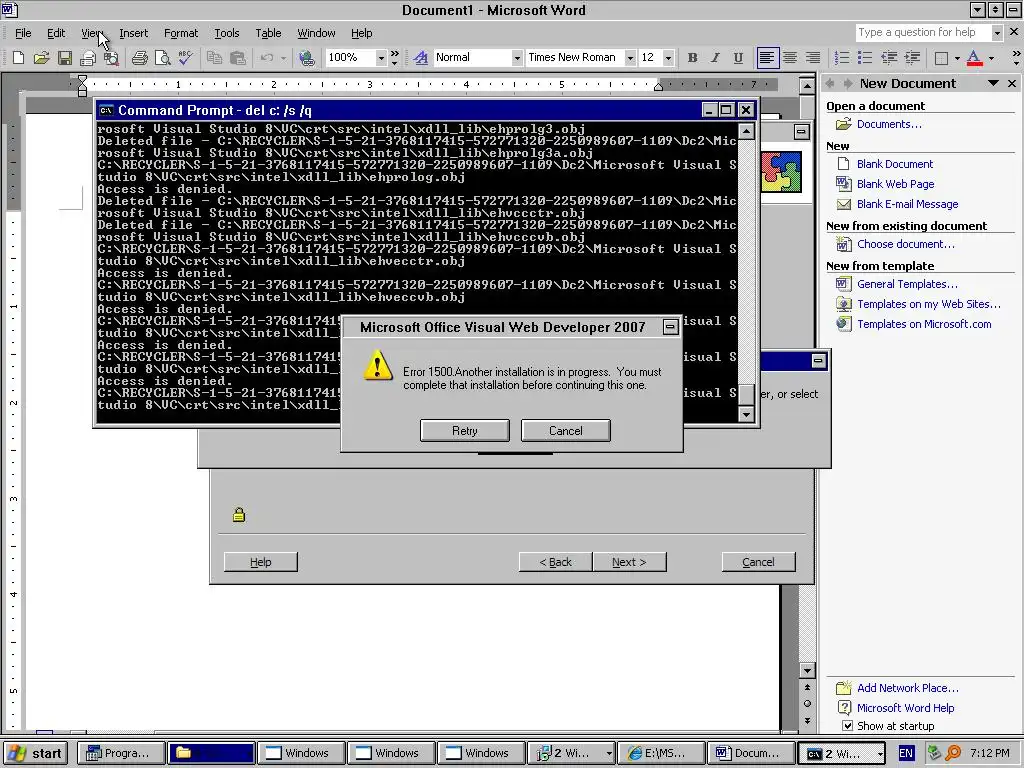Click the General Templates... link
The height and width of the screenshot is (768, 1024).
[x=907, y=284]
